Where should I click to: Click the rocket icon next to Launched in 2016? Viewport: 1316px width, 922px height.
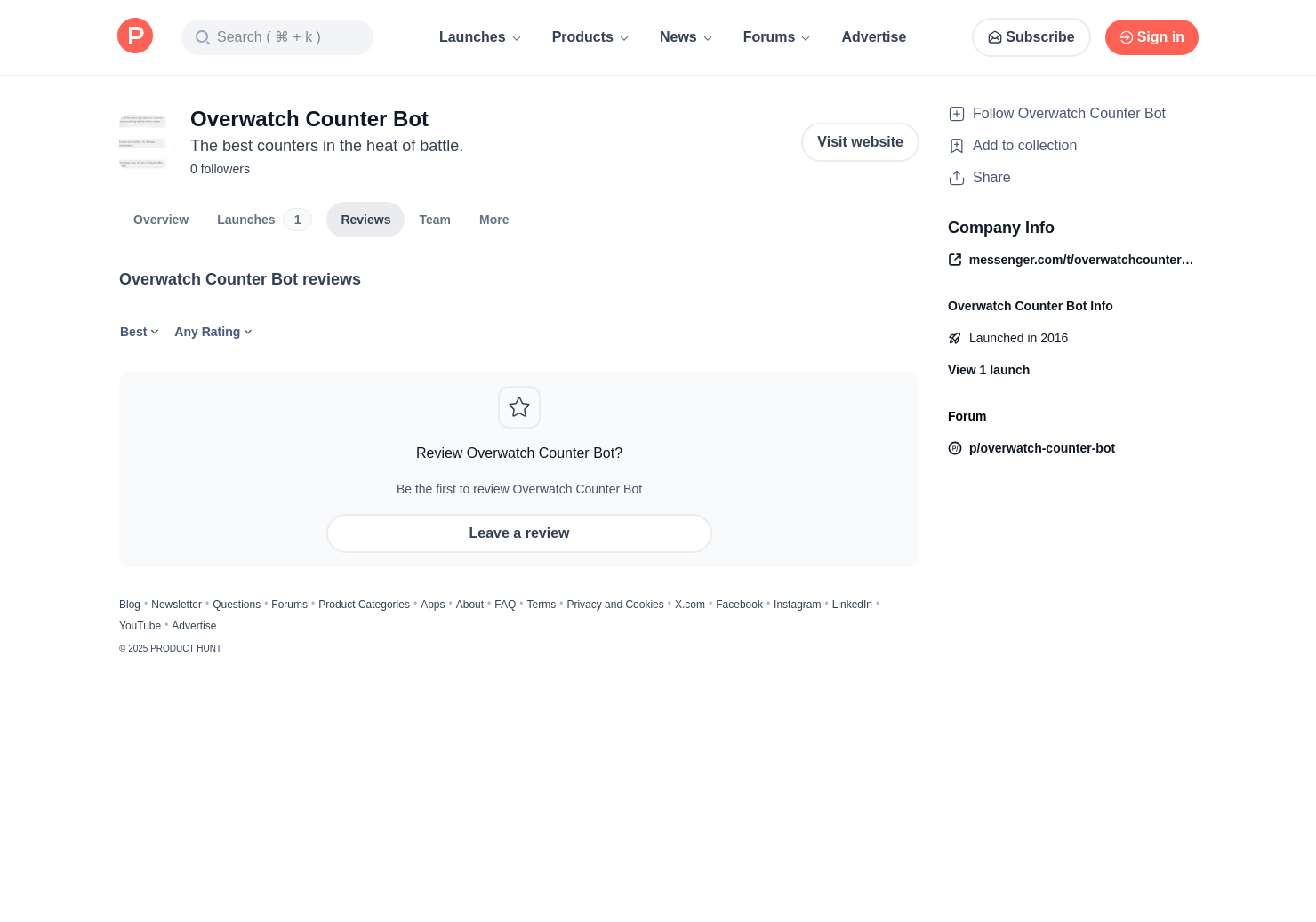coord(955,338)
